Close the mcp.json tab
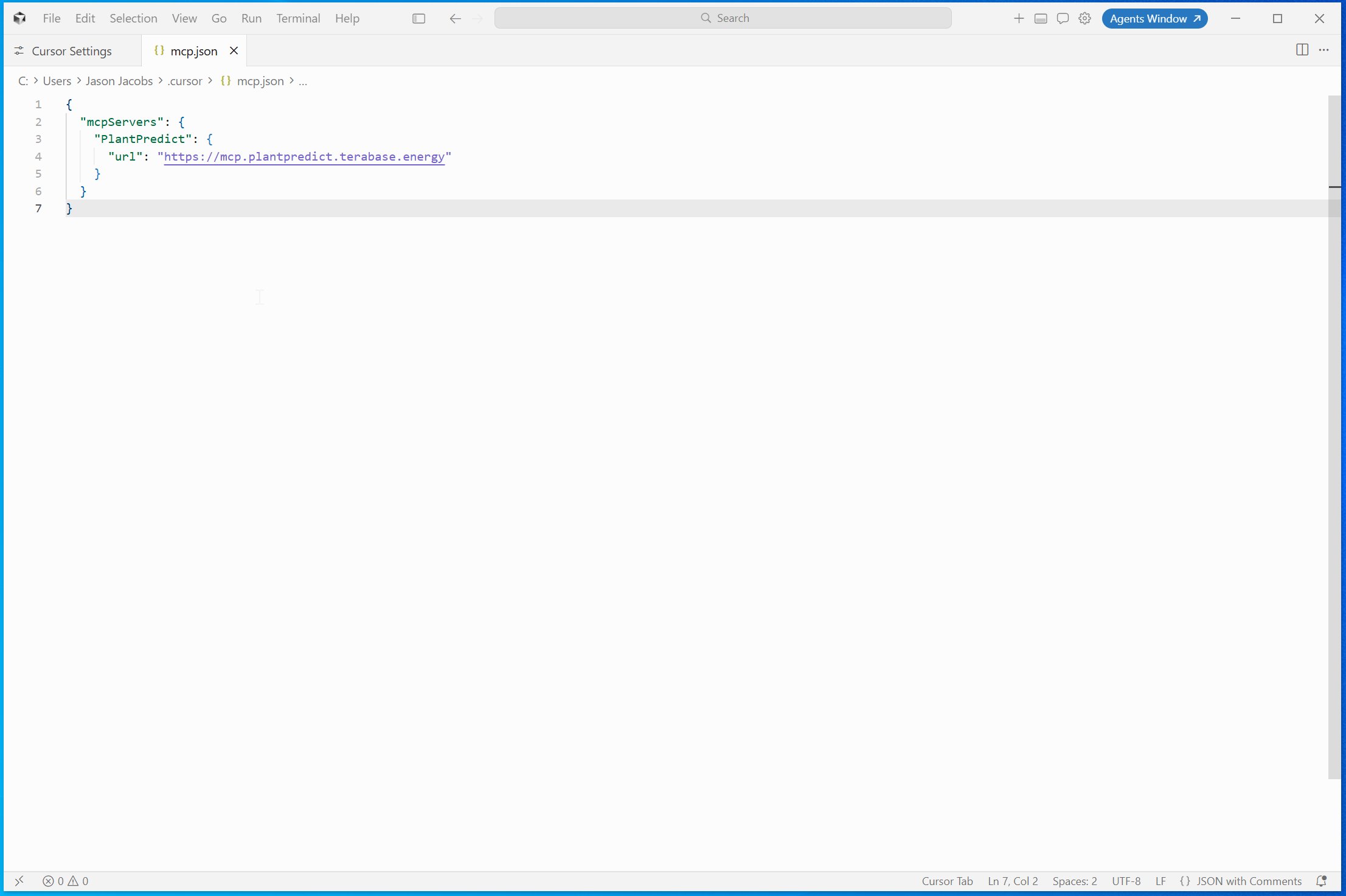1346x896 pixels. click(234, 51)
